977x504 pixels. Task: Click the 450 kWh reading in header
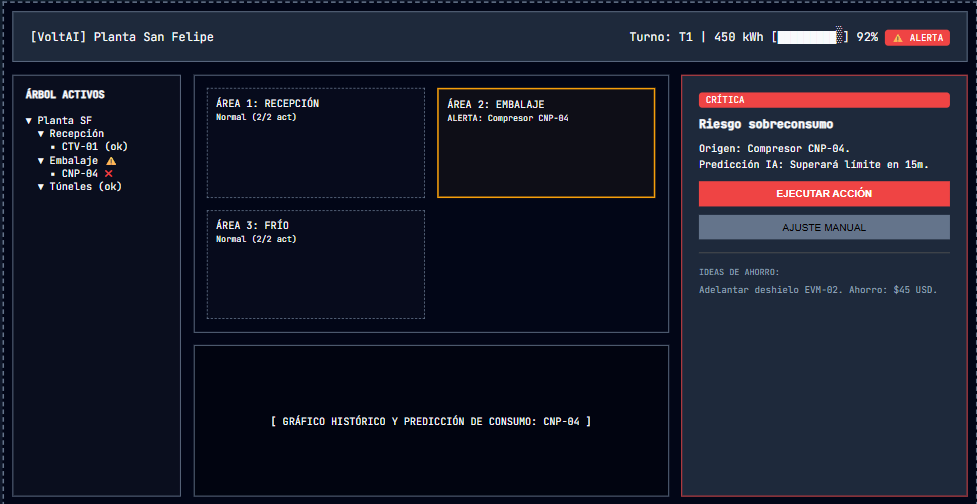(x=738, y=37)
